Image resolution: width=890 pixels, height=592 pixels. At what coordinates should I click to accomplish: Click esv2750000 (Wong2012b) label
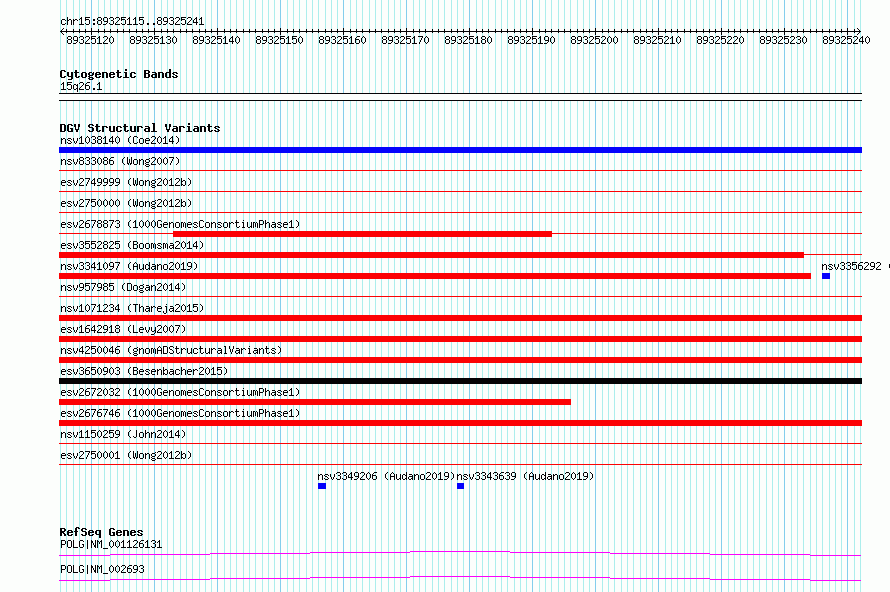click(x=126, y=203)
